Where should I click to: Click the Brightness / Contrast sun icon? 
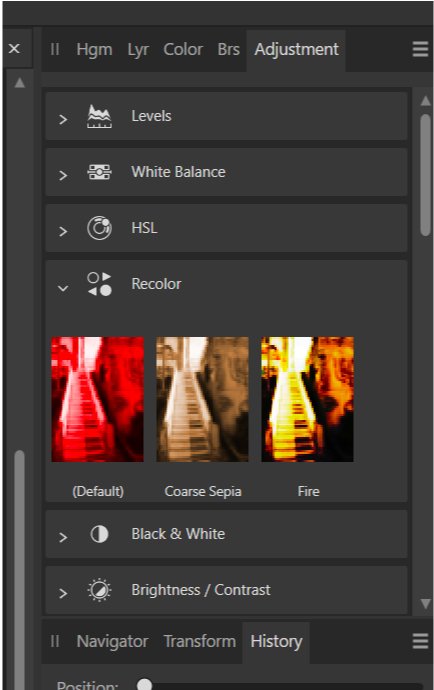point(99,590)
